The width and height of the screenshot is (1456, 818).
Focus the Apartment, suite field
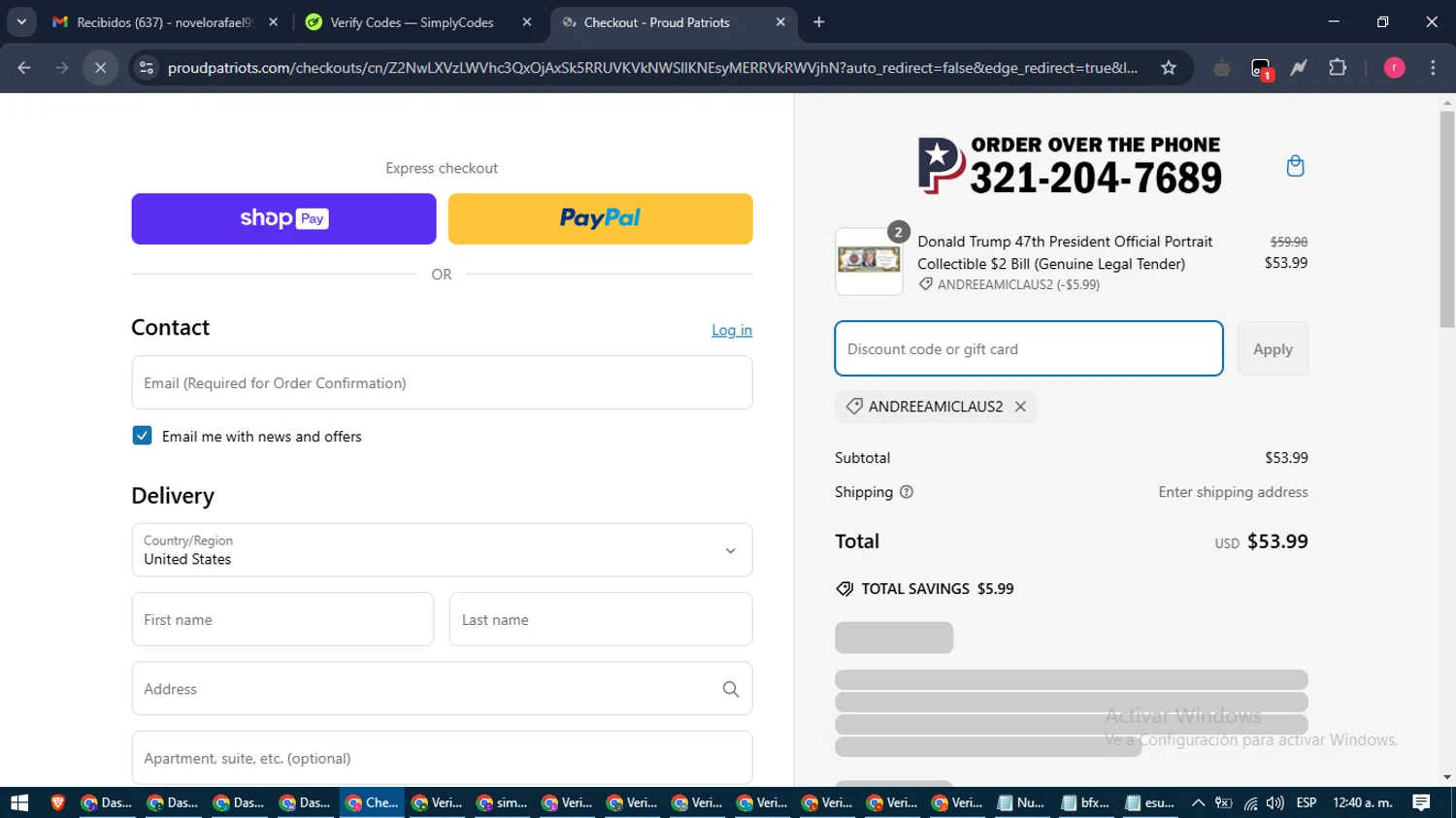pos(442,758)
